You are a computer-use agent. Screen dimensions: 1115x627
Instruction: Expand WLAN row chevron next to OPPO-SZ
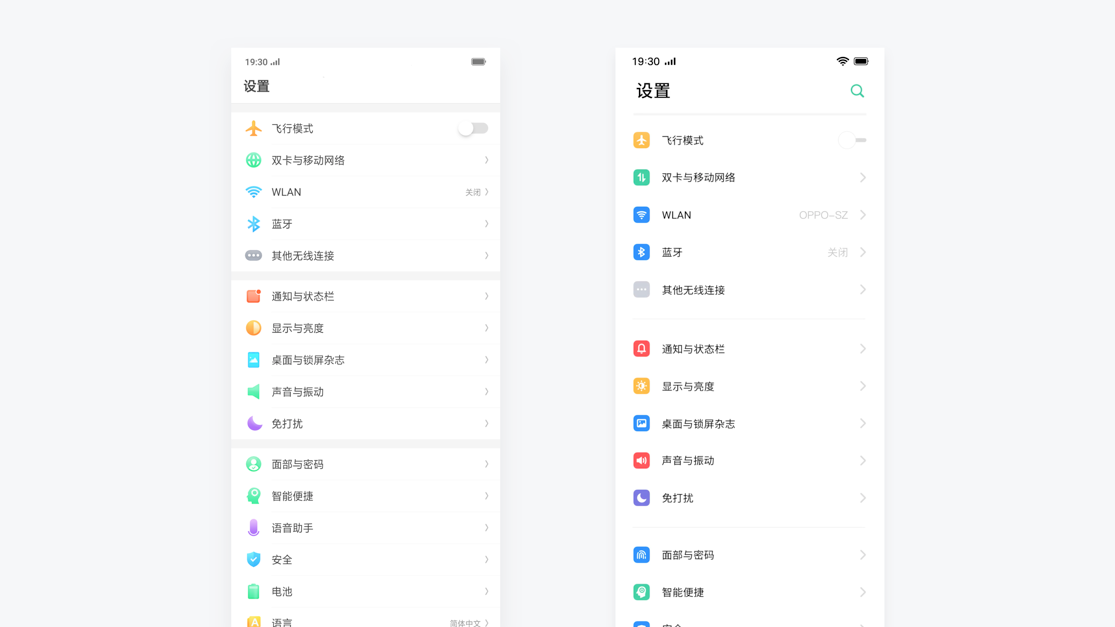tap(862, 215)
